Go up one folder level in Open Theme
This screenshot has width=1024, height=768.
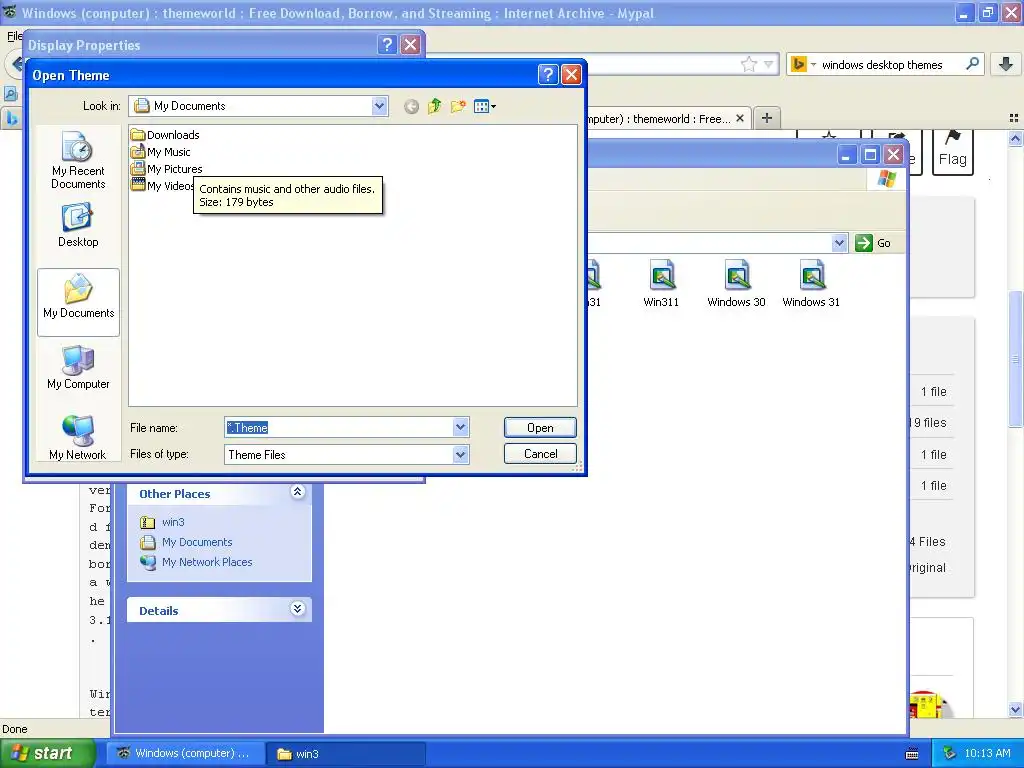coord(434,106)
